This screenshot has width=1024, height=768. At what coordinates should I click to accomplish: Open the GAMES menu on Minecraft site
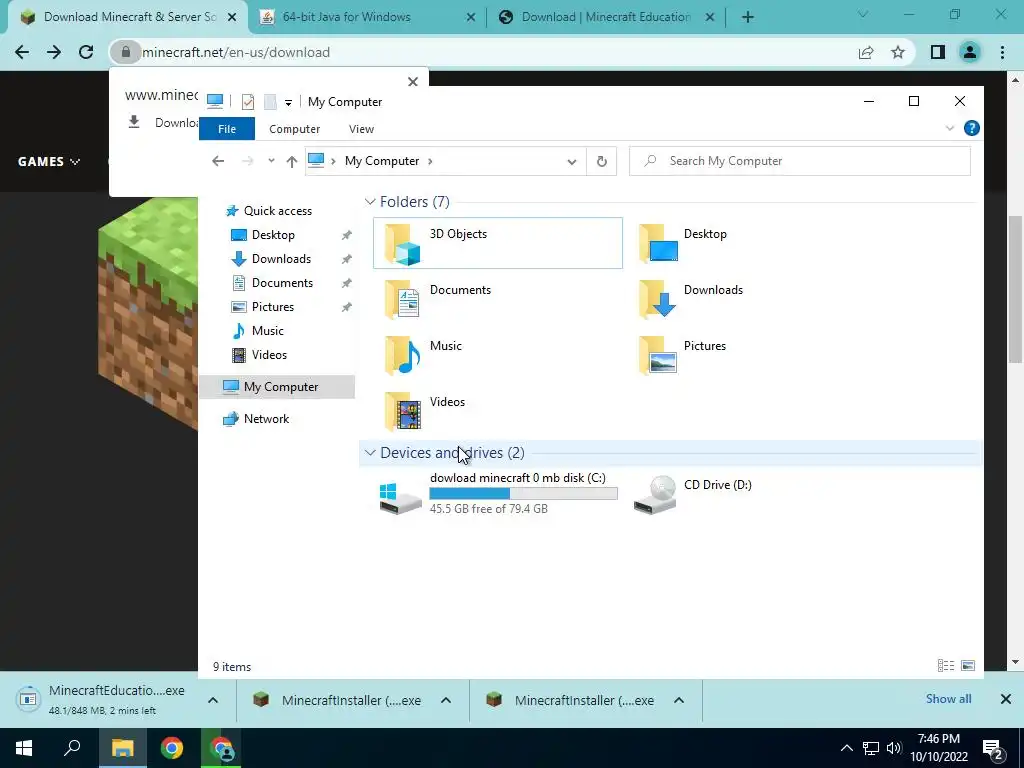[x=49, y=161]
